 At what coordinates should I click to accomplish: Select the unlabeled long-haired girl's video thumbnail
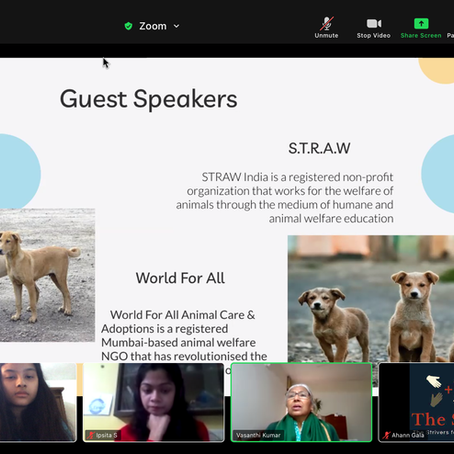[x=38, y=402]
